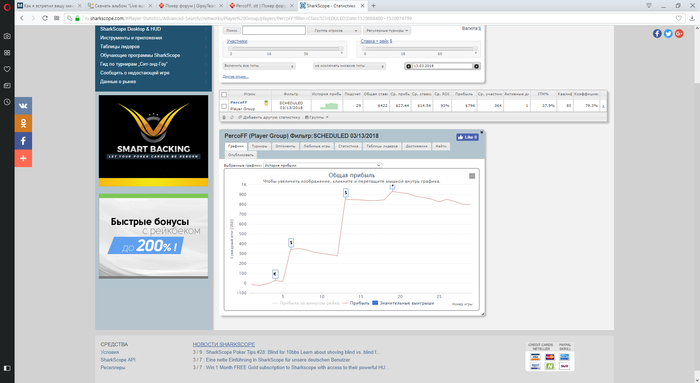This screenshot has height=383, width=700.
Task: Expand 'Данные о рынке' sidebar menu item
Action: 153,82
